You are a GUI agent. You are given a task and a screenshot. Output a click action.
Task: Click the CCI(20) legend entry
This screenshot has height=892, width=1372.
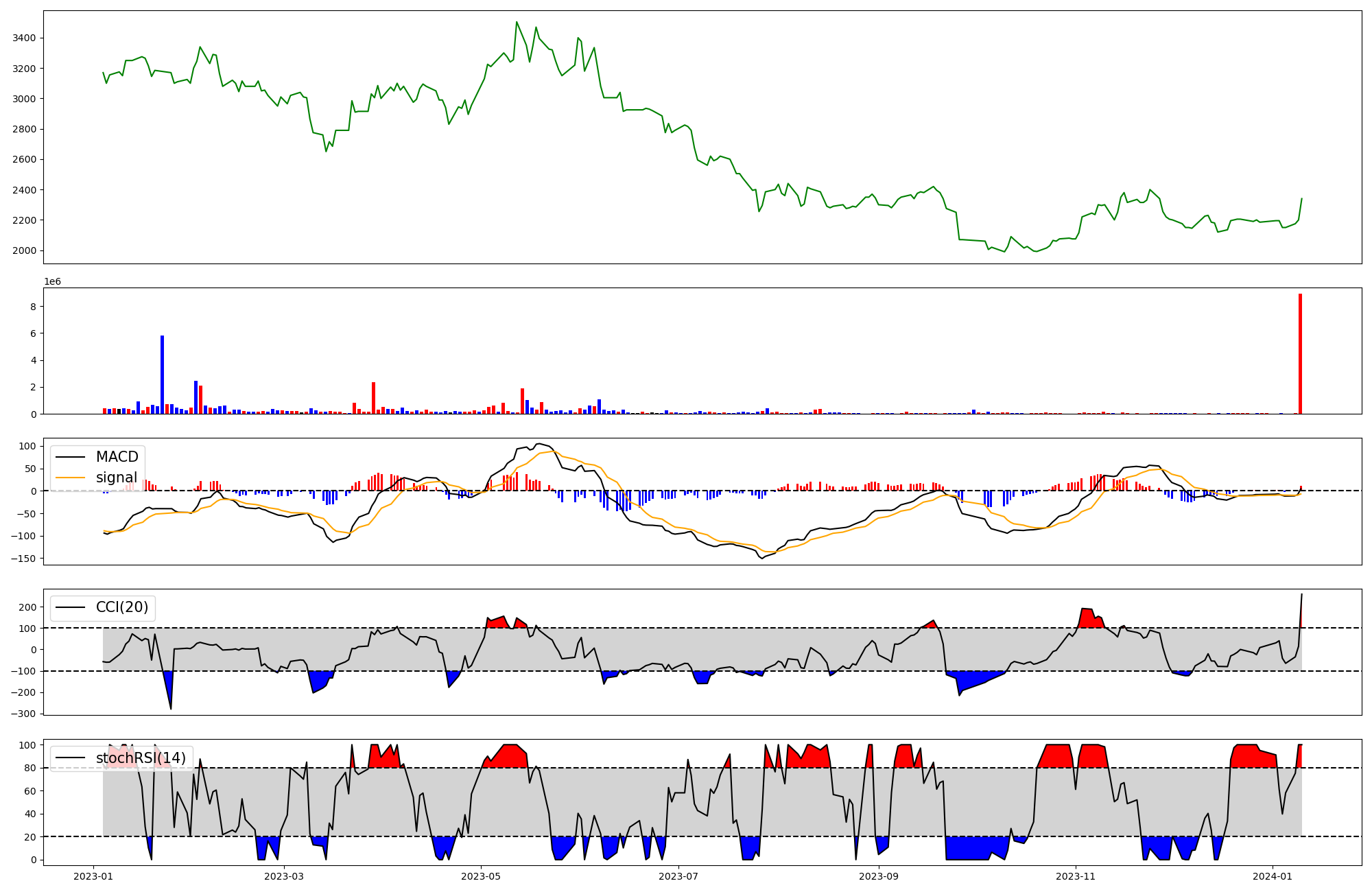tap(121, 607)
